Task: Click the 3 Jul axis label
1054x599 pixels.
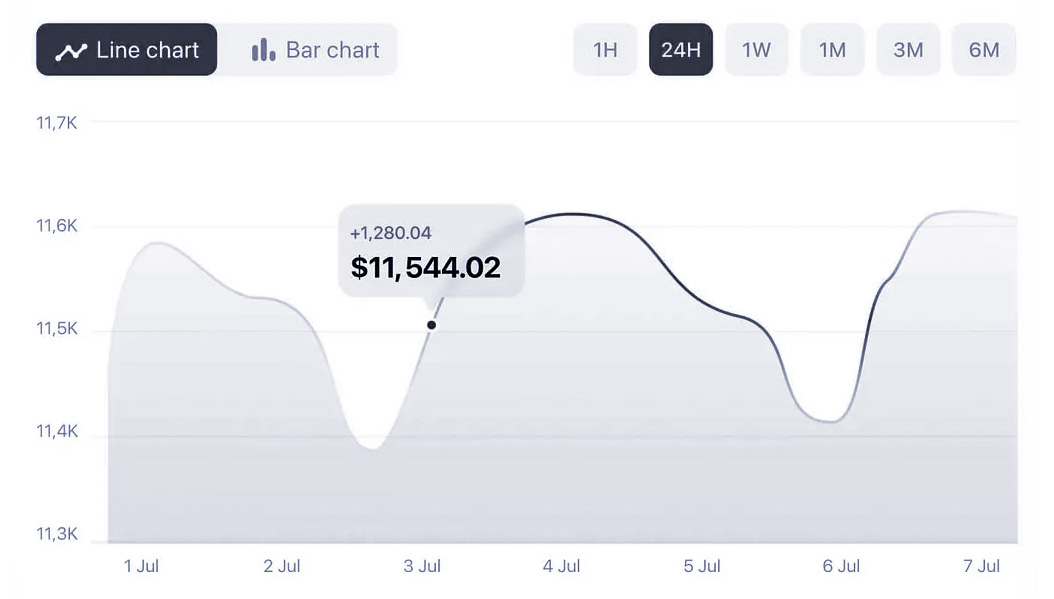Action: click(x=422, y=566)
